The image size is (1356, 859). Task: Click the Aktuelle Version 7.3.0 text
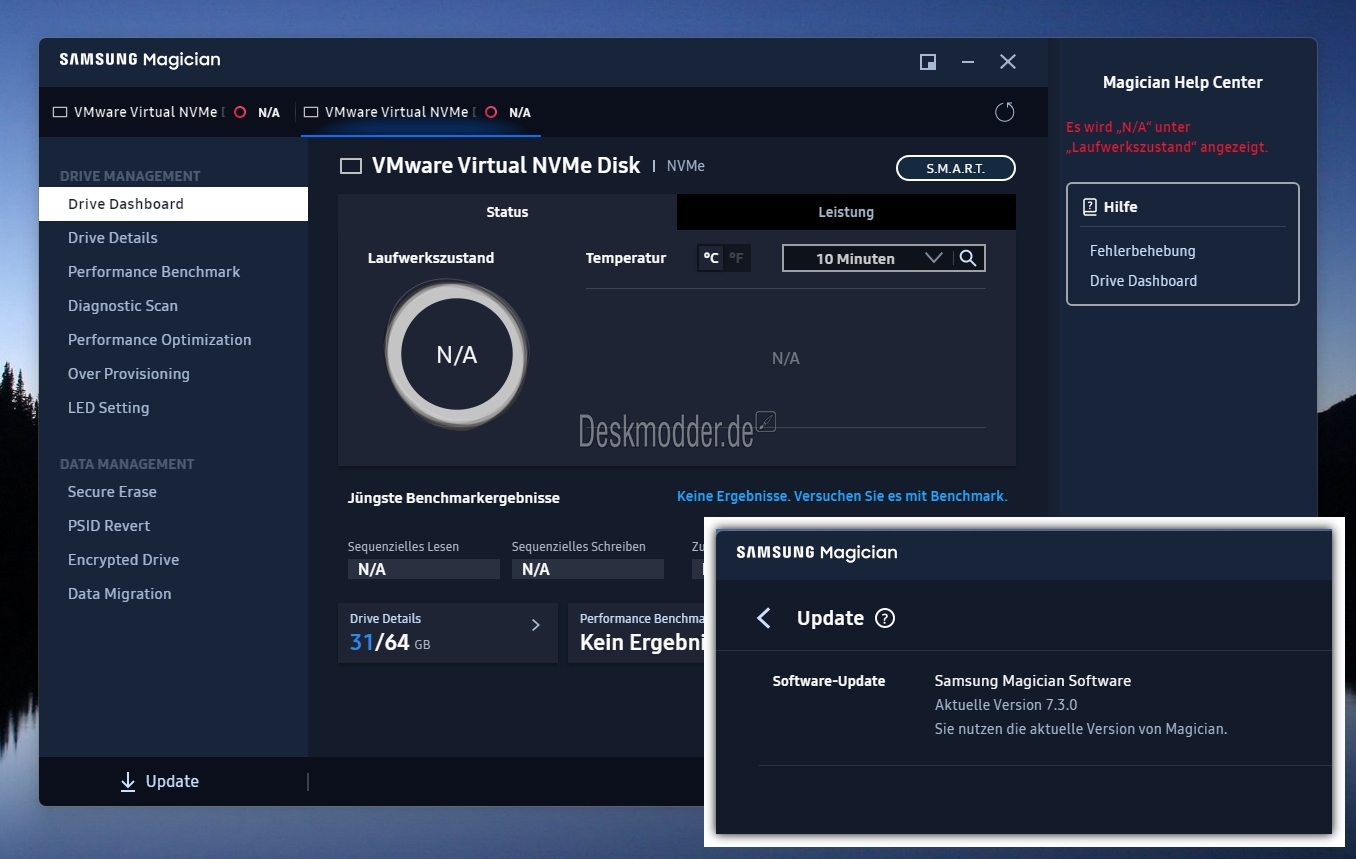point(1005,705)
